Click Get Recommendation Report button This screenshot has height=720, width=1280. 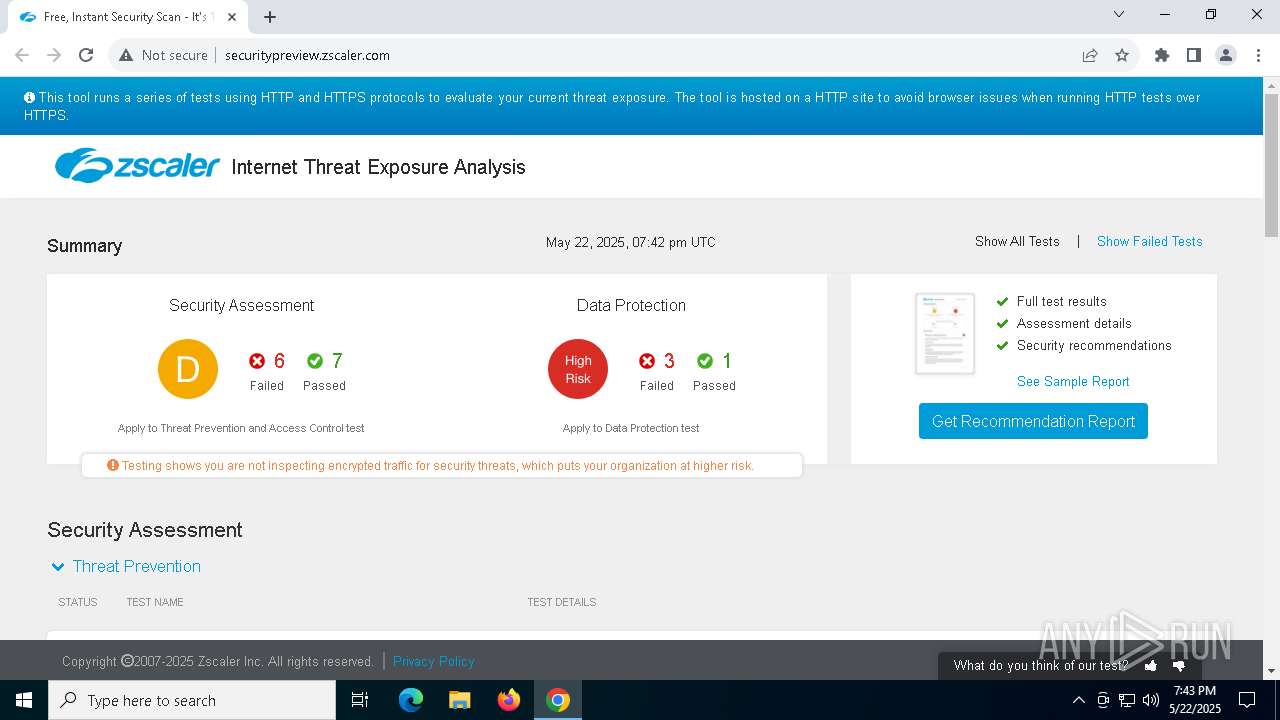click(1033, 421)
